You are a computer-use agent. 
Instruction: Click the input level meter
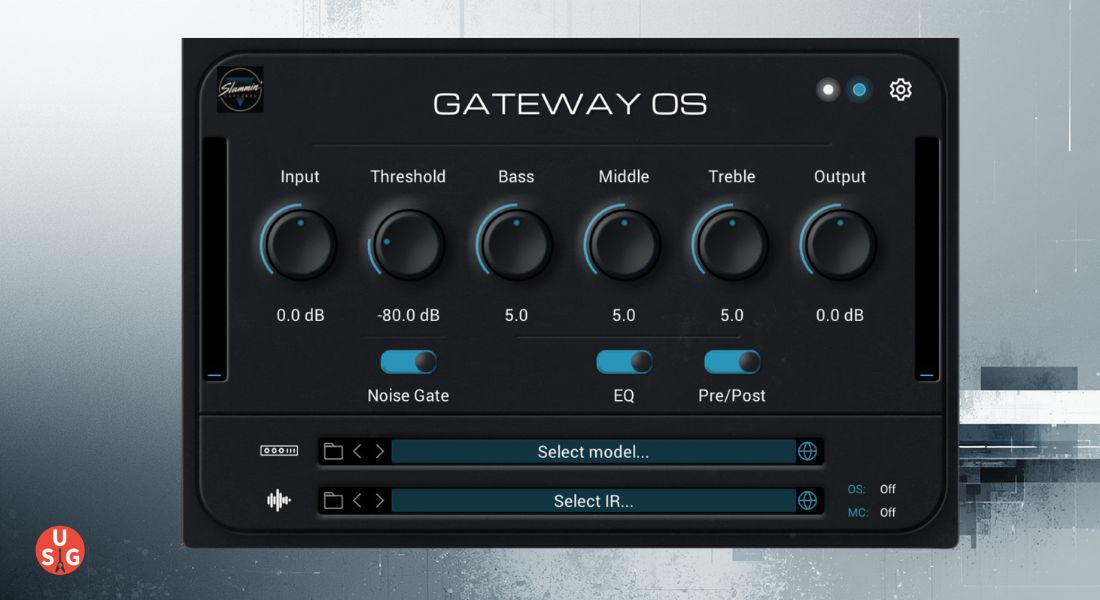coord(215,258)
